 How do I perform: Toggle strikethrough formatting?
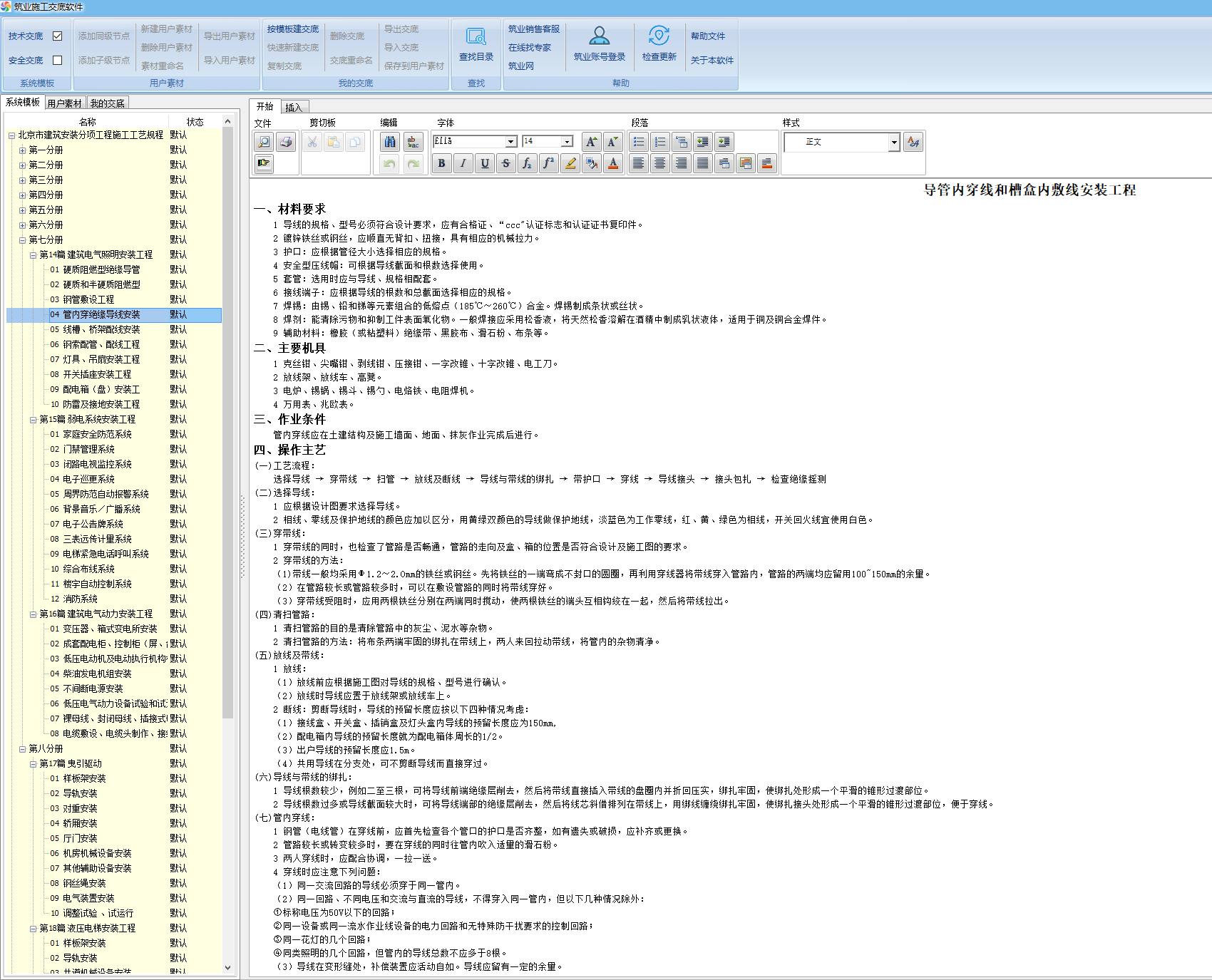(x=505, y=163)
